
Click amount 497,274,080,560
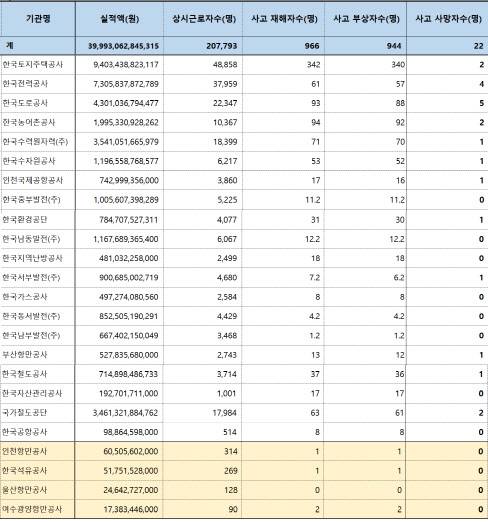coord(129,297)
